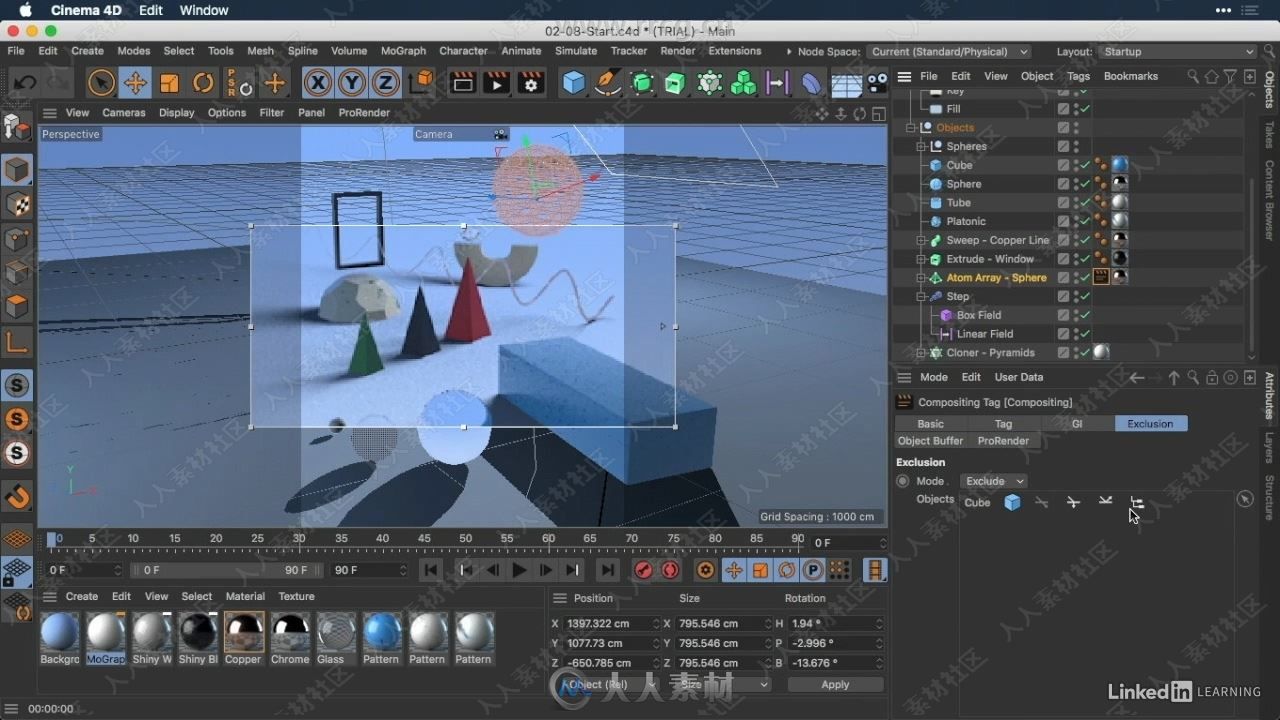Render to Picture Viewer icon
The height and width of the screenshot is (720, 1280).
tap(497, 83)
